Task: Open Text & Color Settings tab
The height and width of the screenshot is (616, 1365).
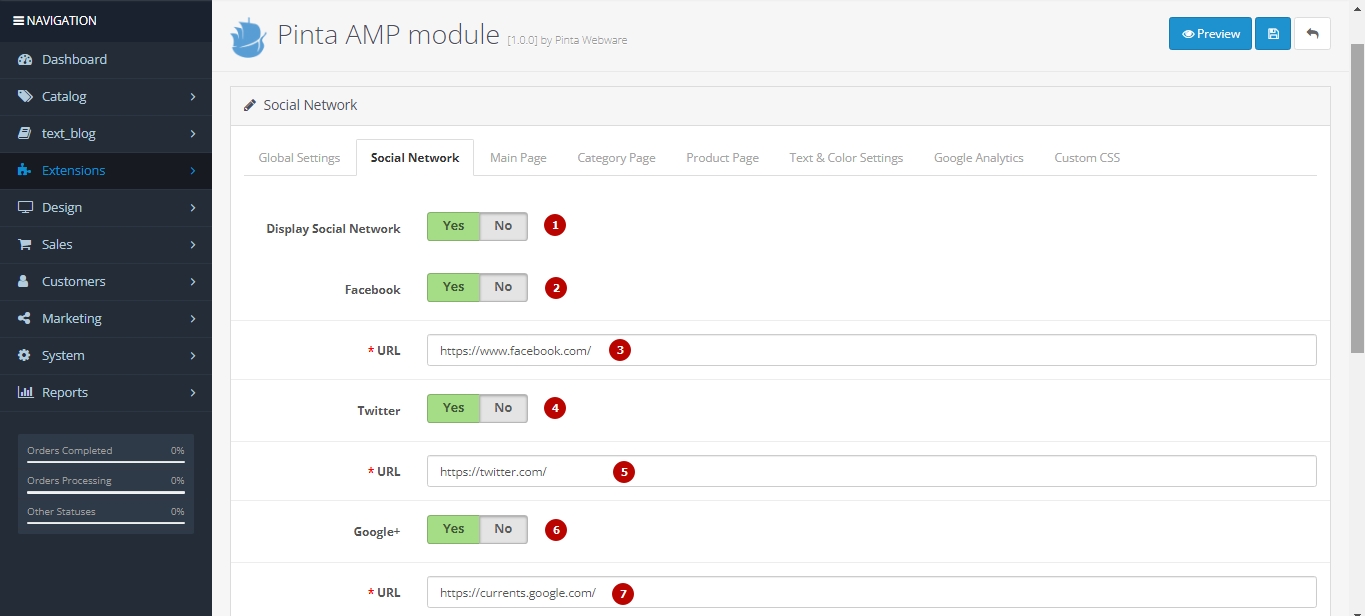Action: point(846,158)
